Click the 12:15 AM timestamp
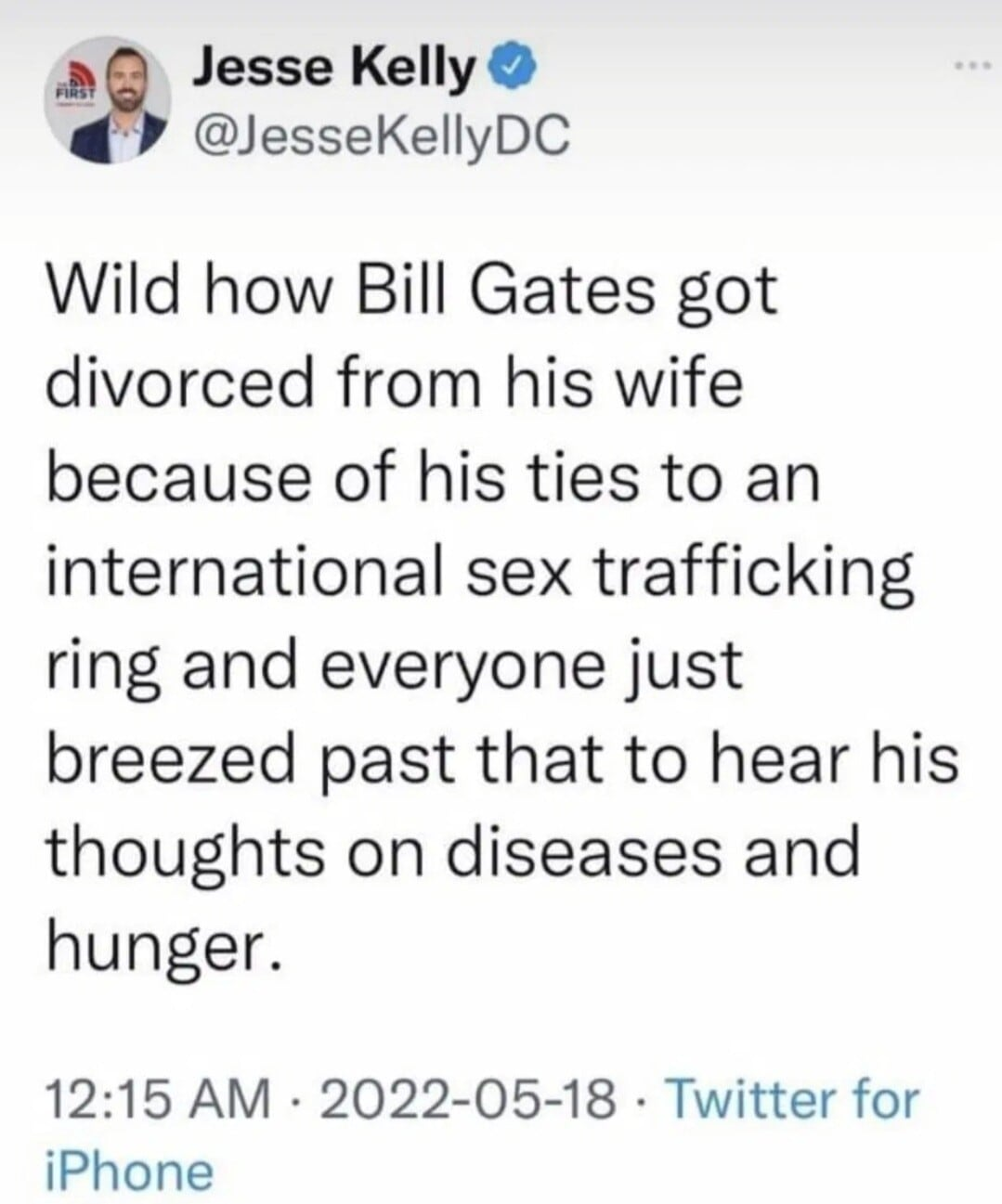Viewport: 1002px width, 1204px height. click(x=156, y=1100)
